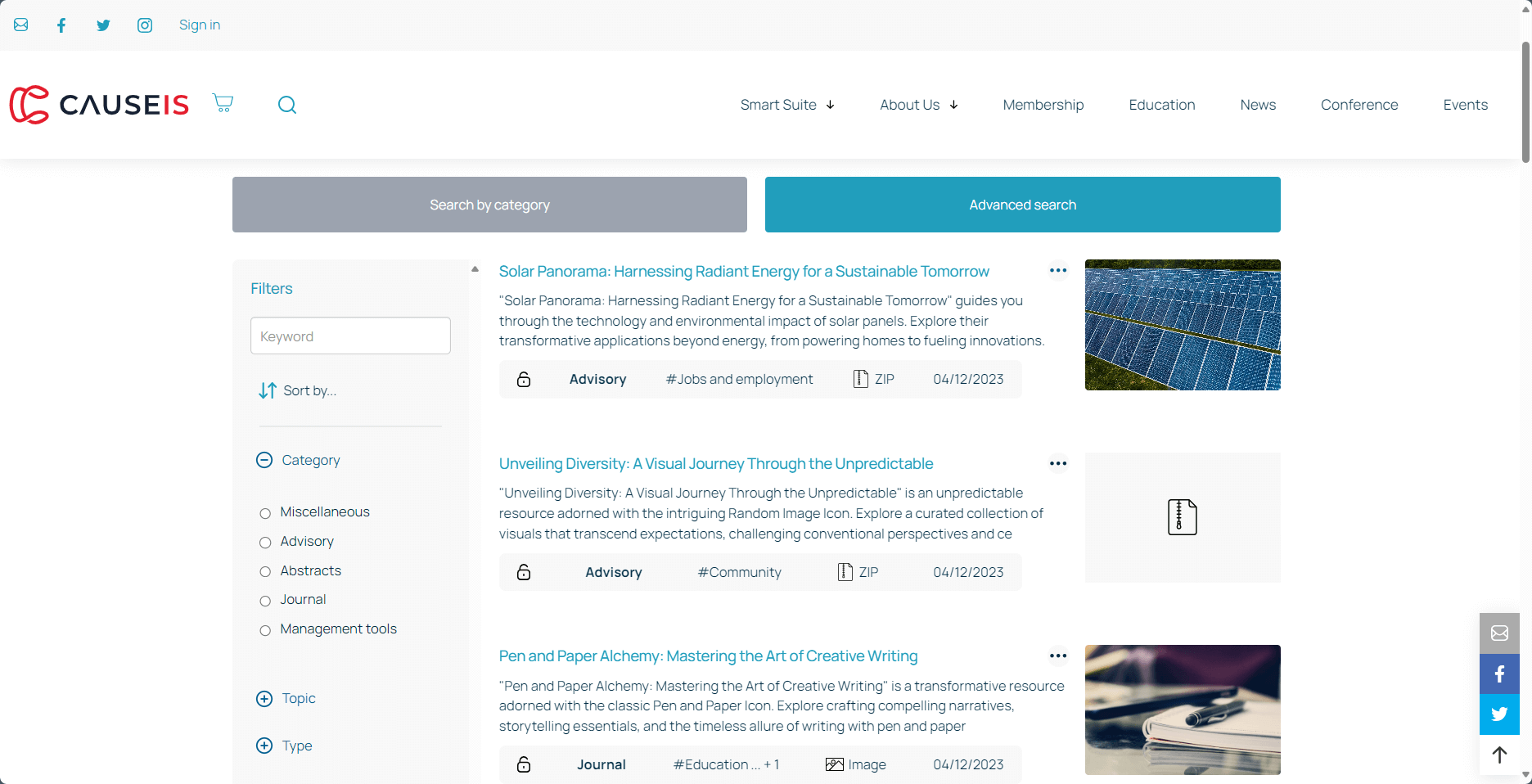This screenshot has width=1532, height=784.
Task: Expand the Type filter section
Action: coord(264,746)
